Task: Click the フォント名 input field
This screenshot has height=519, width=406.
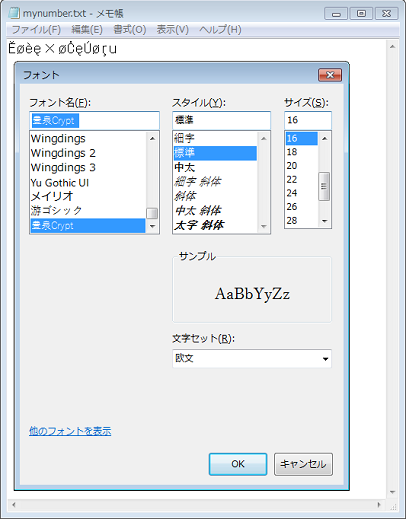Action: click(94, 120)
